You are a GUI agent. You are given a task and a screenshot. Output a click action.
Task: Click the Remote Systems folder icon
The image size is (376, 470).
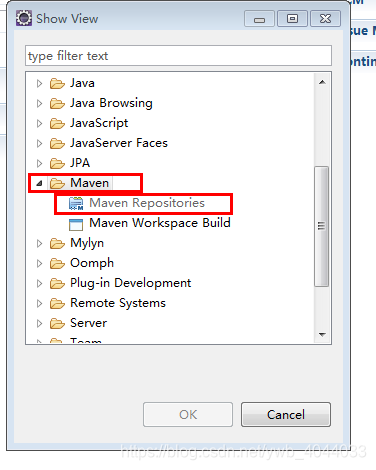pyautogui.click(x=57, y=304)
